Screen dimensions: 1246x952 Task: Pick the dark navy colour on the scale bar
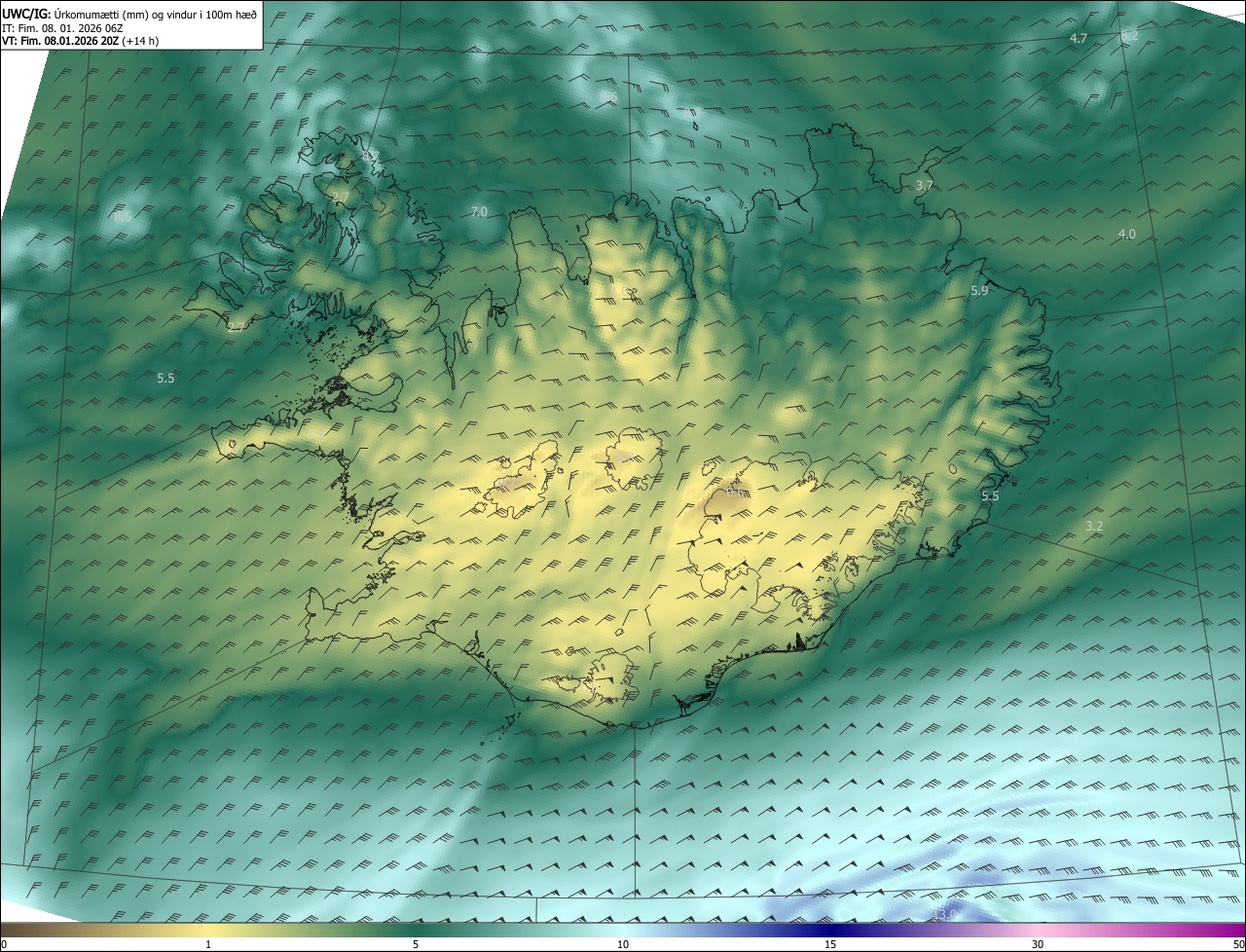[x=830, y=931]
